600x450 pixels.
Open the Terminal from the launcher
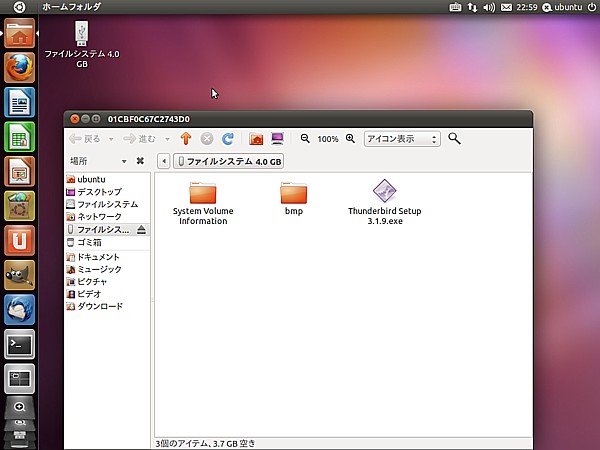(x=19, y=344)
